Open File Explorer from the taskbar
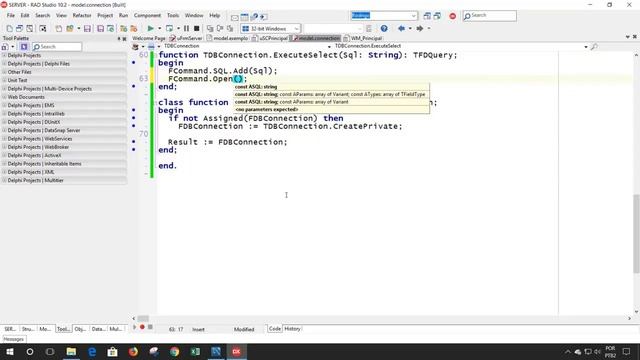 click(71, 351)
